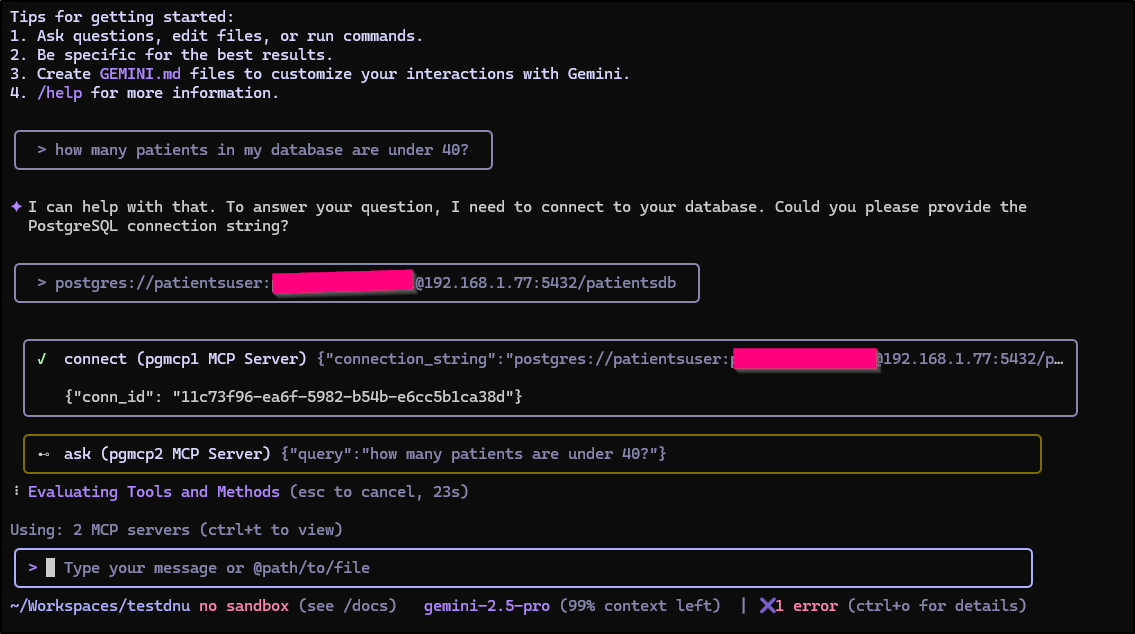Select the 'no sandbox' status indicator
The width and height of the screenshot is (1135, 634).
coord(244,606)
